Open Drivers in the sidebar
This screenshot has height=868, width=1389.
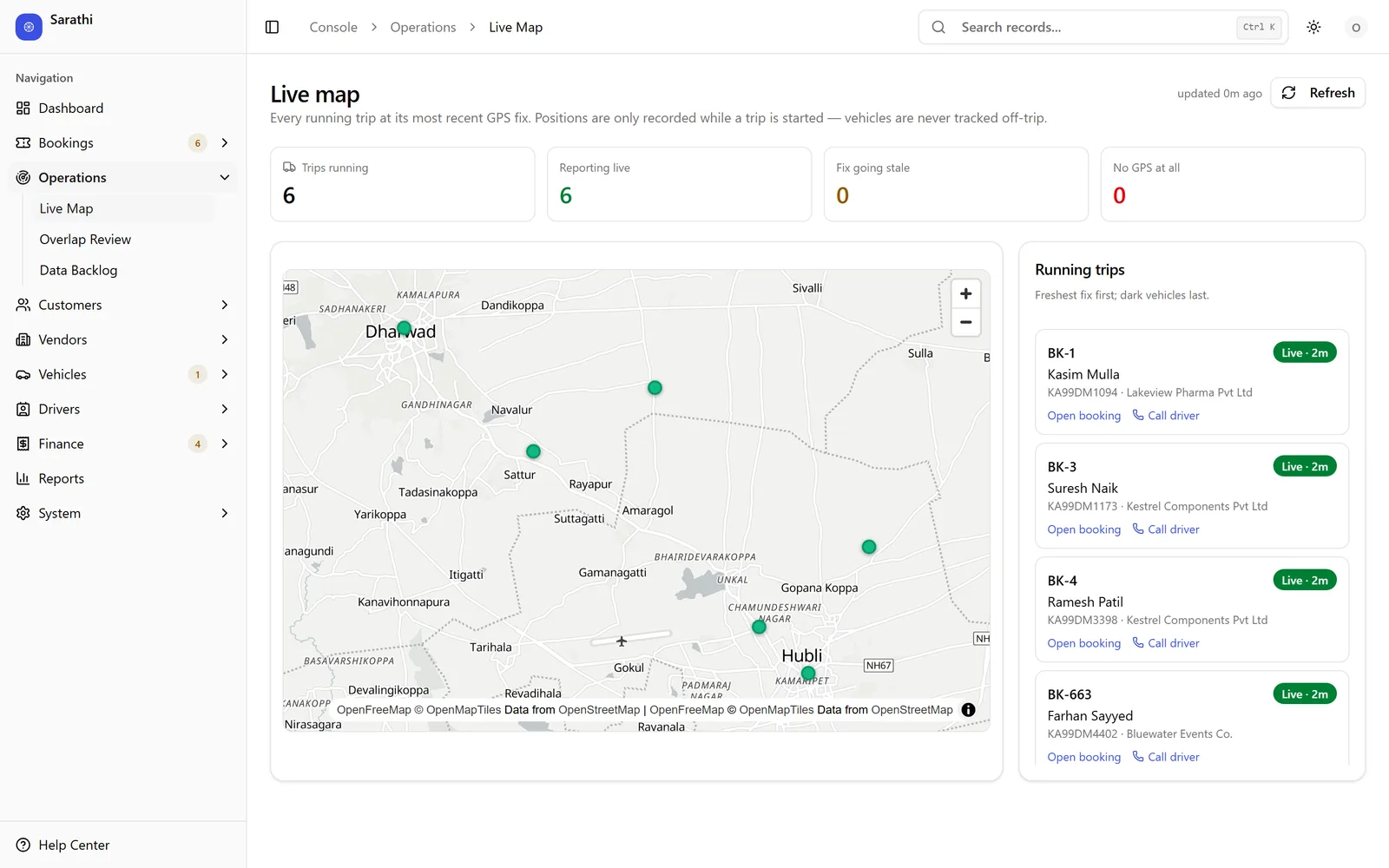pos(122,410)
